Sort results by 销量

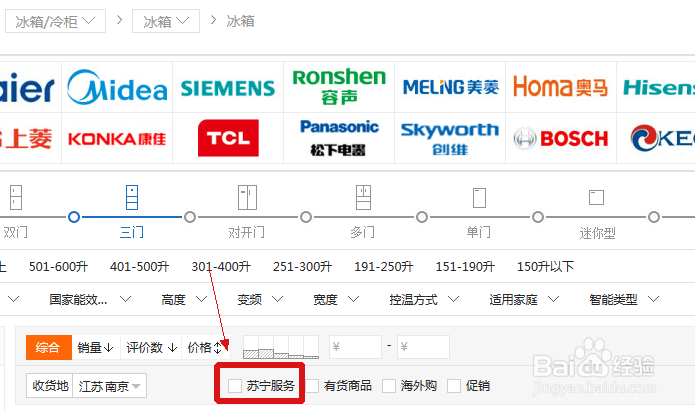coord(96,347)
